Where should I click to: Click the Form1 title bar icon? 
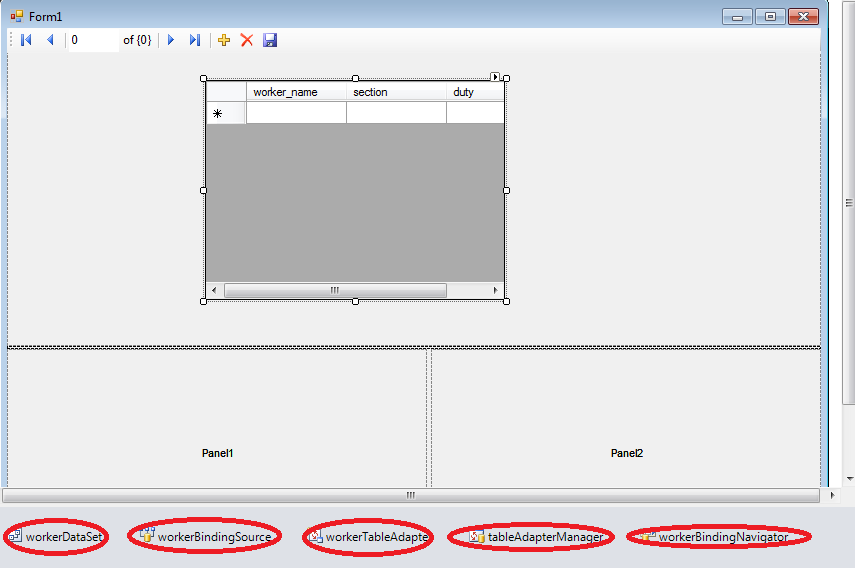pyautogui.click(x=17, y=16)
